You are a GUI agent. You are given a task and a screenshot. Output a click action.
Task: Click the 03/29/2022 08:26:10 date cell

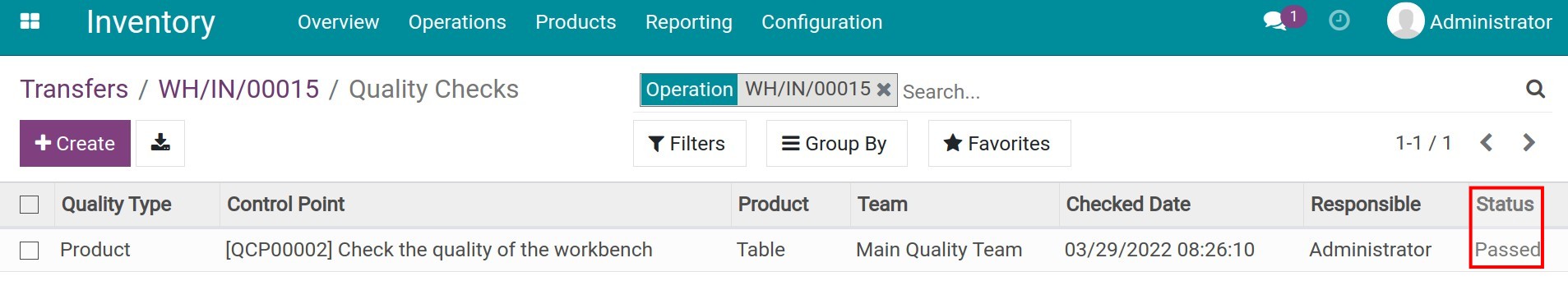[x=1159, y=250]
